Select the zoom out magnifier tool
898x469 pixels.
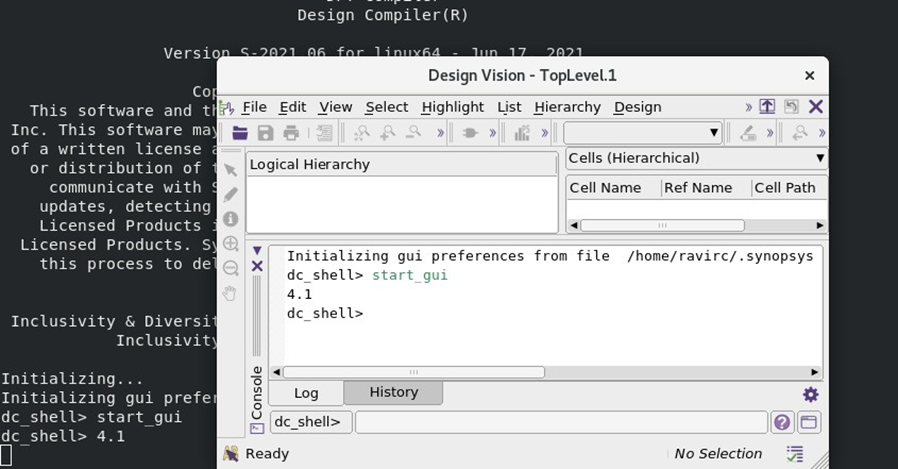pyautogui.click(x=230, y=268)
